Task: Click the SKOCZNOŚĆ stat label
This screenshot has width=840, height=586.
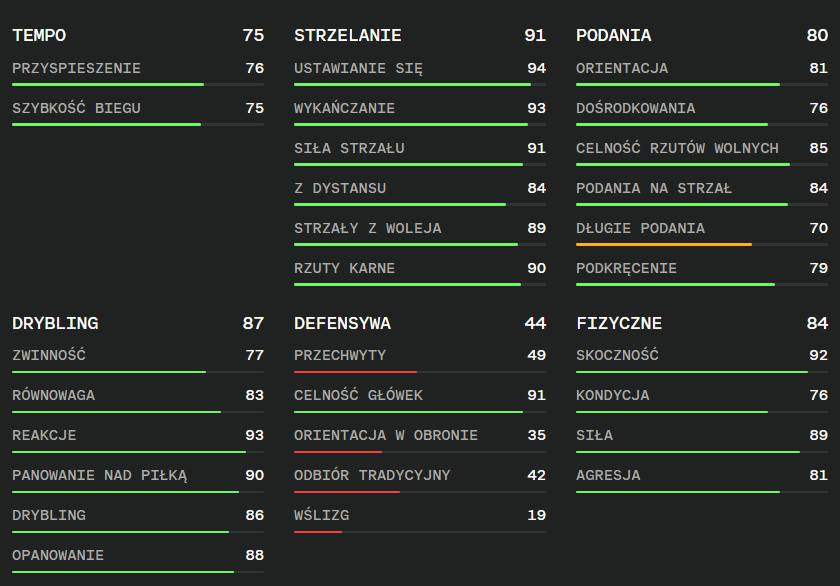Action: click(x=617, y=355)
